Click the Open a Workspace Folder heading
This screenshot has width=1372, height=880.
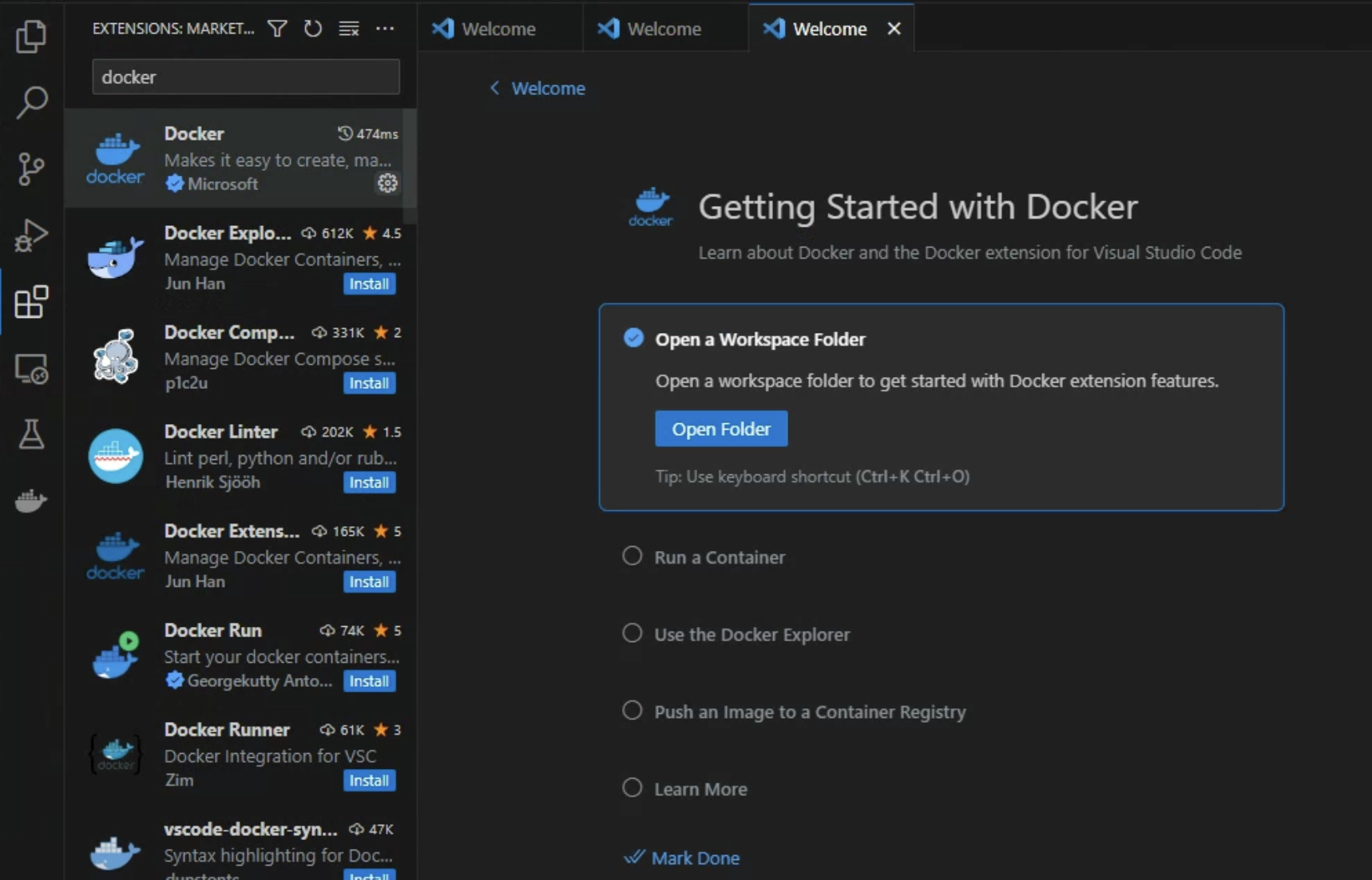coord(760,339)
